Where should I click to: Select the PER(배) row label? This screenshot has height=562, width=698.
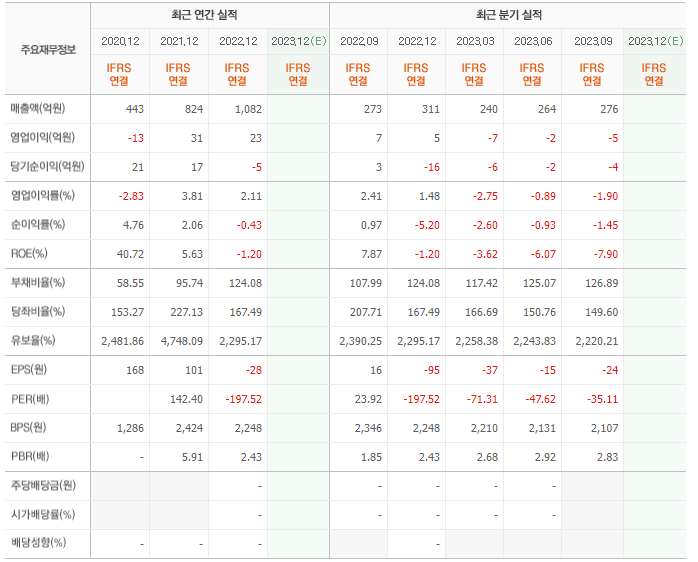pos(30,399)
